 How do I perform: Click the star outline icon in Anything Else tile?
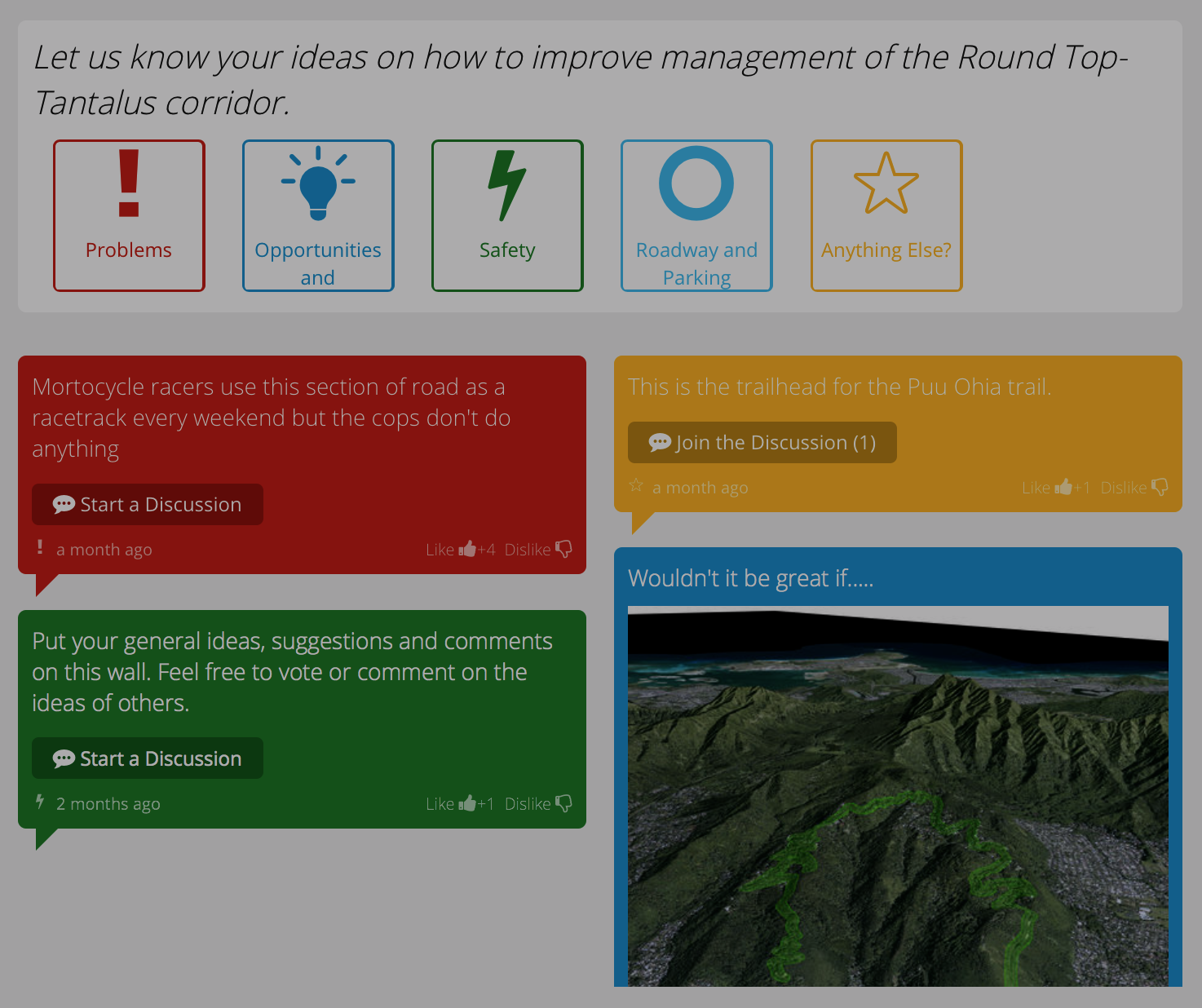(x=886, y=183)
